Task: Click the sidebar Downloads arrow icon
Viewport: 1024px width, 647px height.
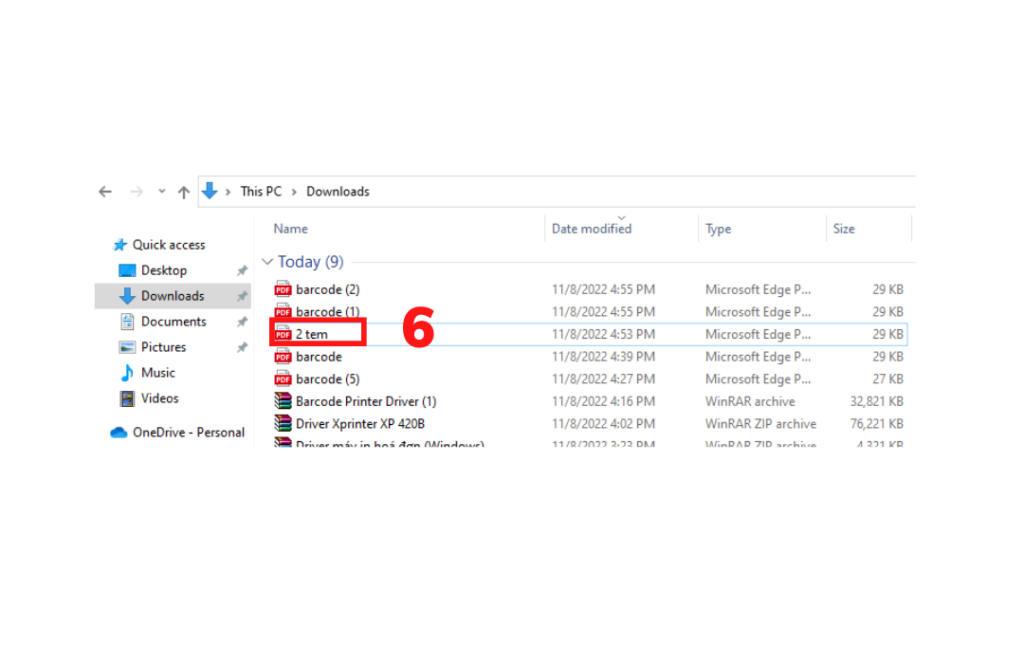Action: [127, 296]
